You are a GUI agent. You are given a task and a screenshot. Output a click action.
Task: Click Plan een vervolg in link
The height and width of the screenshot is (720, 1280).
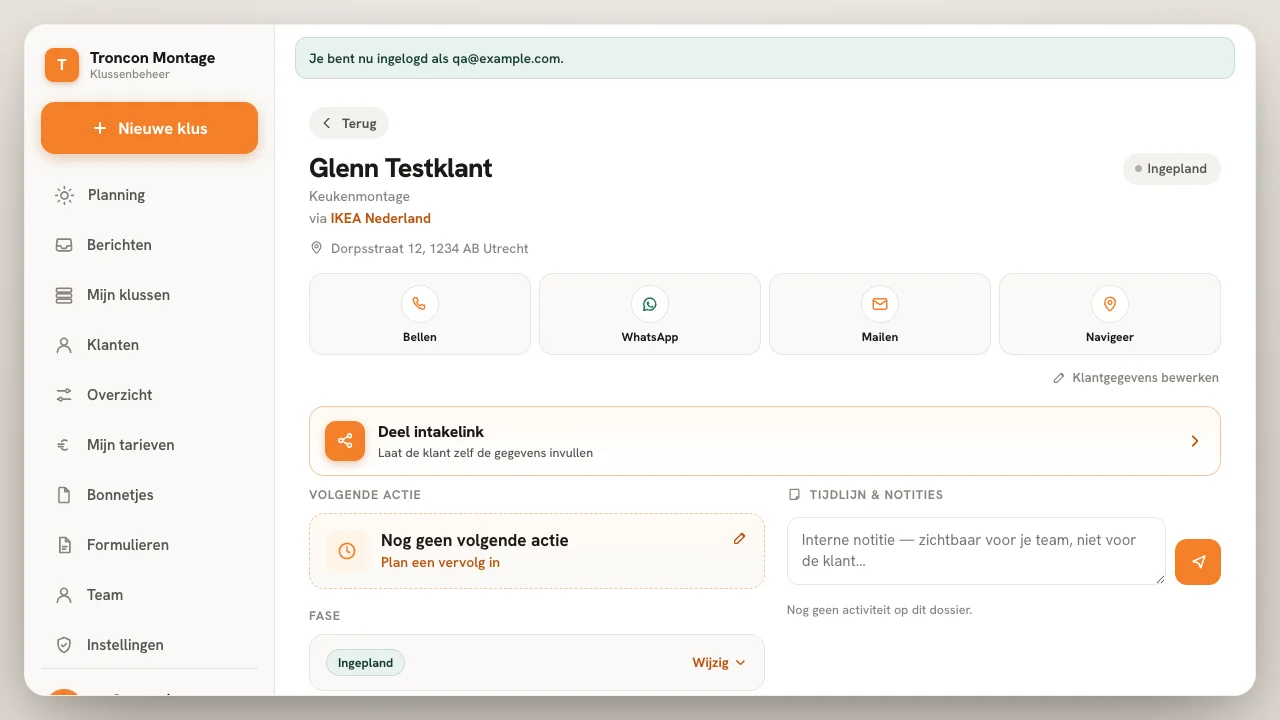click(440, 562)
